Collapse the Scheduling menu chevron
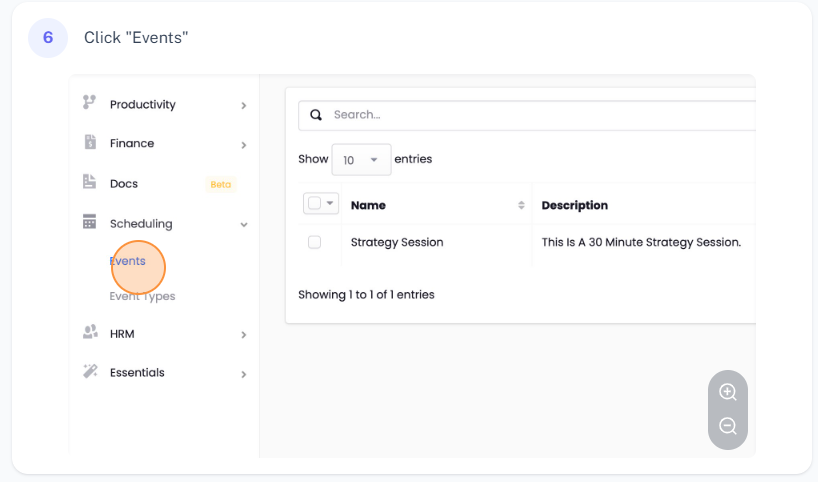This screenshot has height=482, width=818. coord(243,225)
